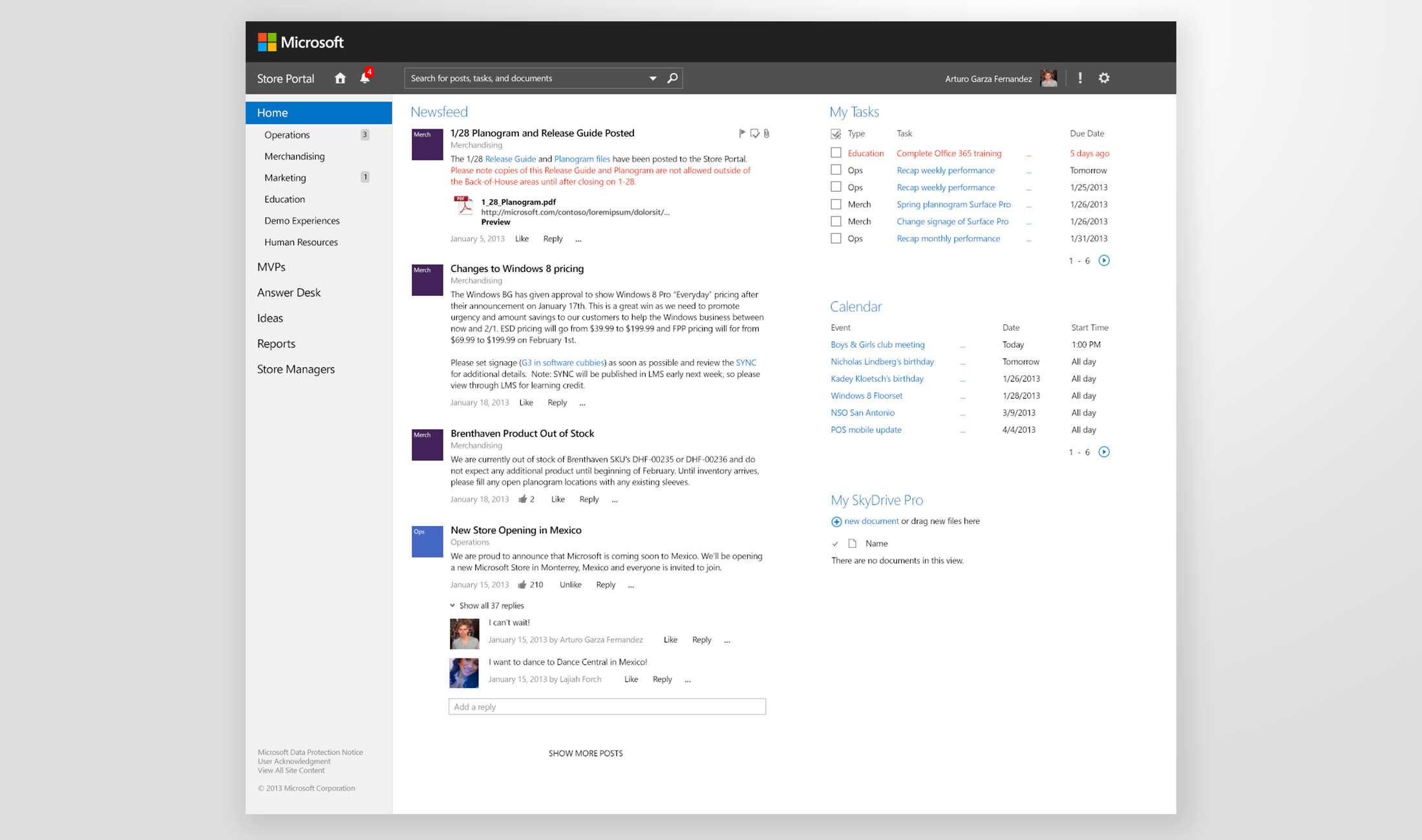Open the SYNC link in pricing post

coord(746,362)
